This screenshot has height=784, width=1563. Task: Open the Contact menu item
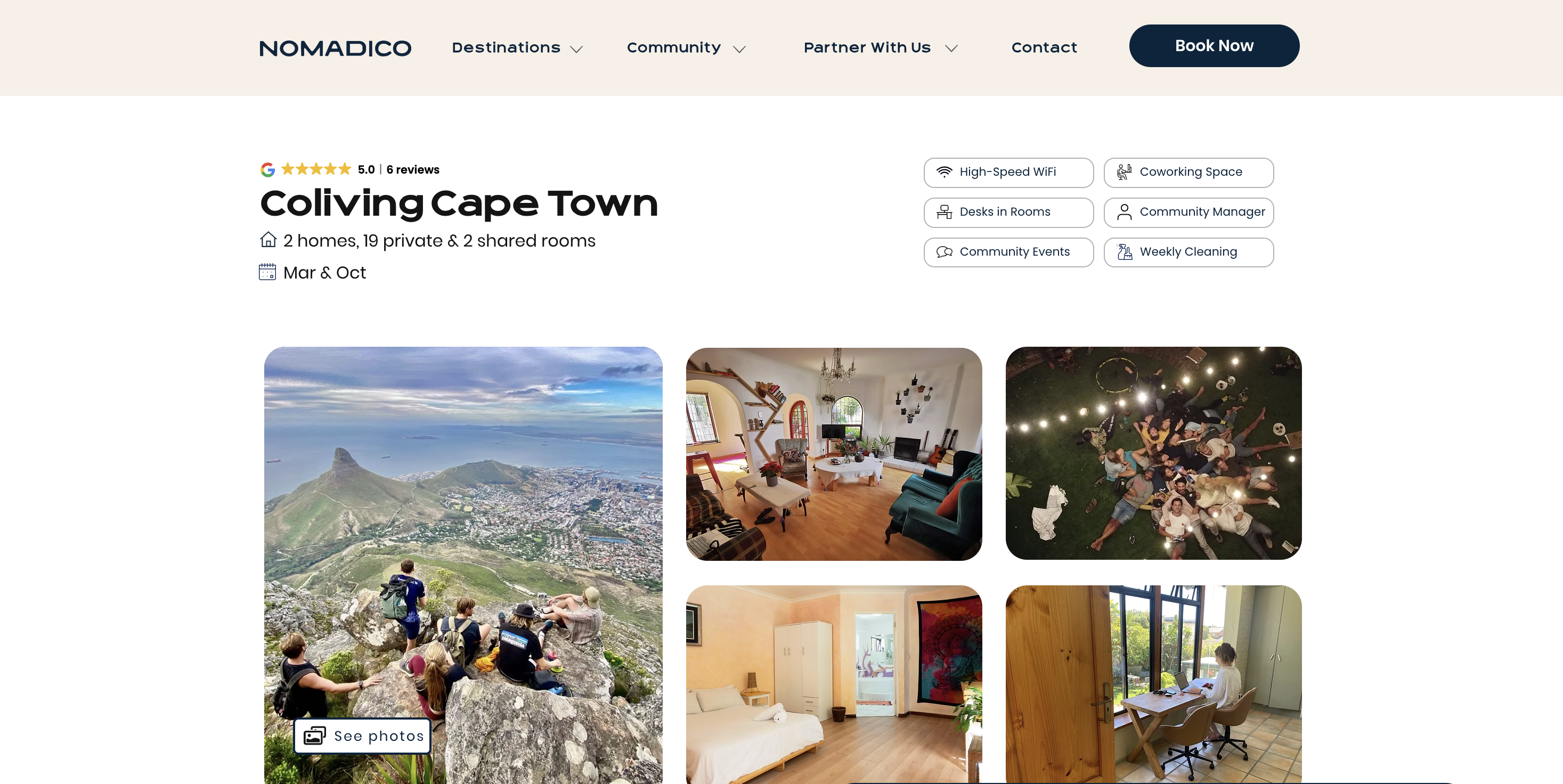pyautogui.click(x=1044, y=48)
